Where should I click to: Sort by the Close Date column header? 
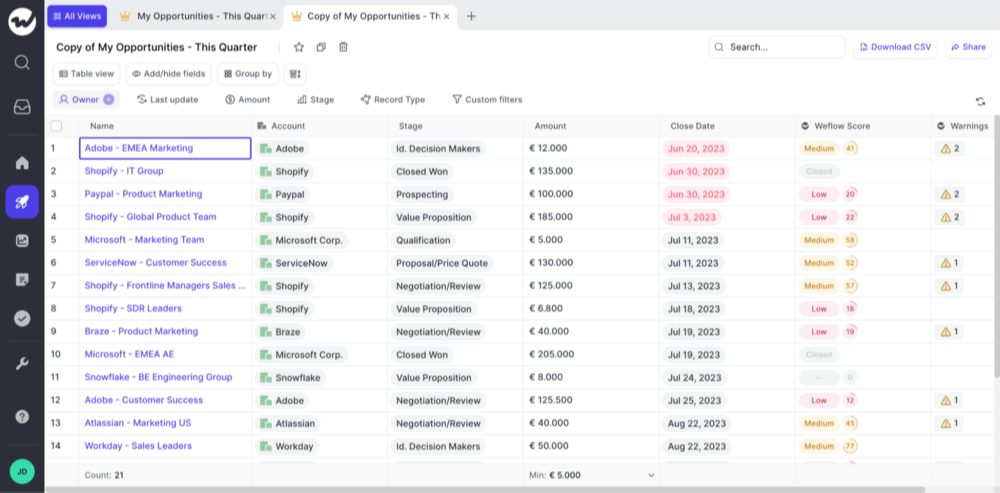(693, 126)
